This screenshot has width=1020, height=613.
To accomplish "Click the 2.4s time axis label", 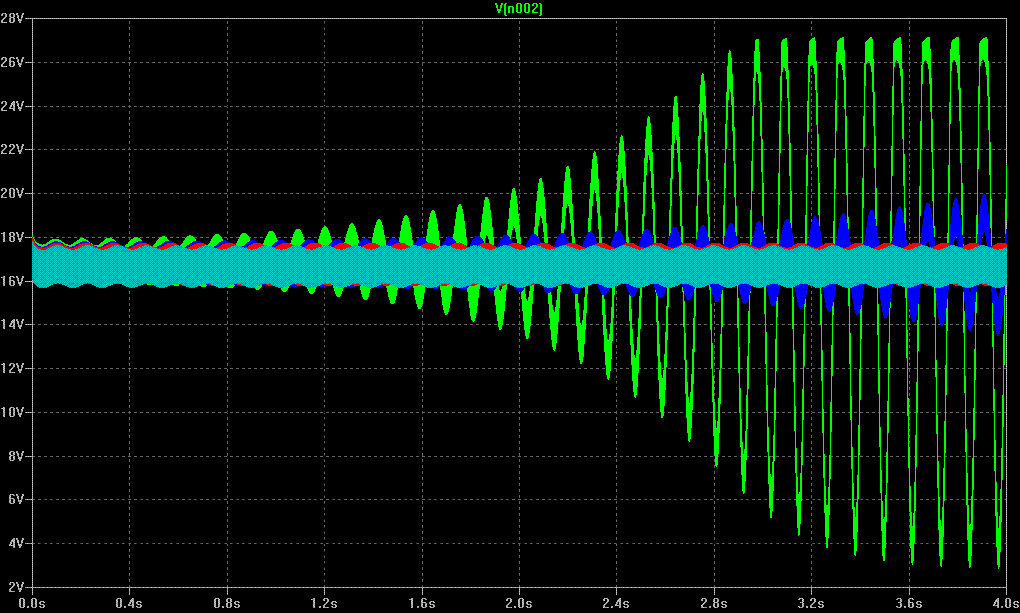I will pyautogui.click(x=616, y=603).
